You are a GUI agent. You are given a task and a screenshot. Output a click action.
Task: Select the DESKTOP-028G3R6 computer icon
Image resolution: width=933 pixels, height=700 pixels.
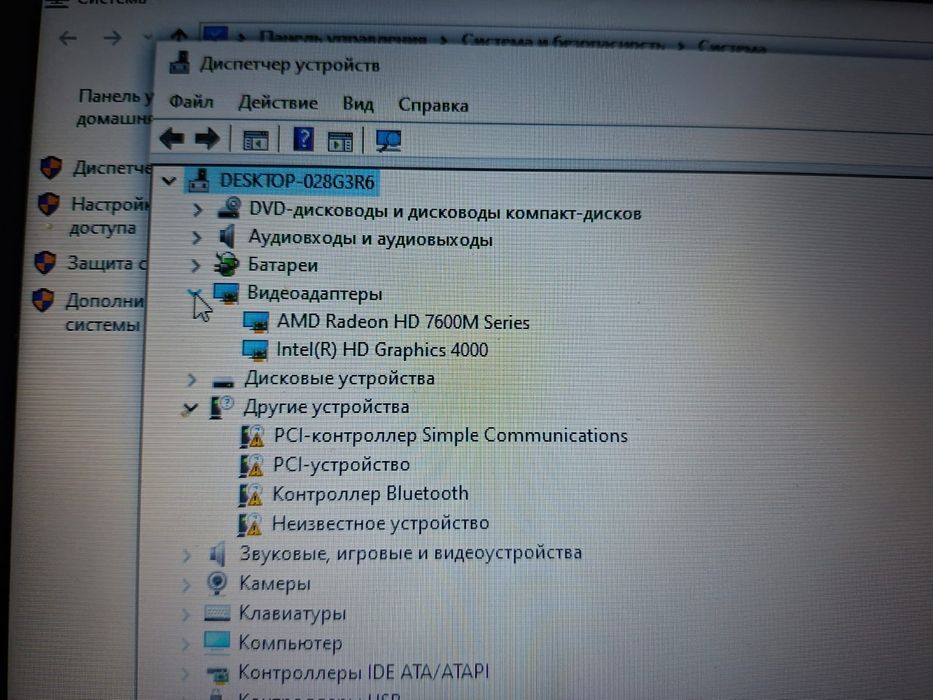tap(199, 180)
